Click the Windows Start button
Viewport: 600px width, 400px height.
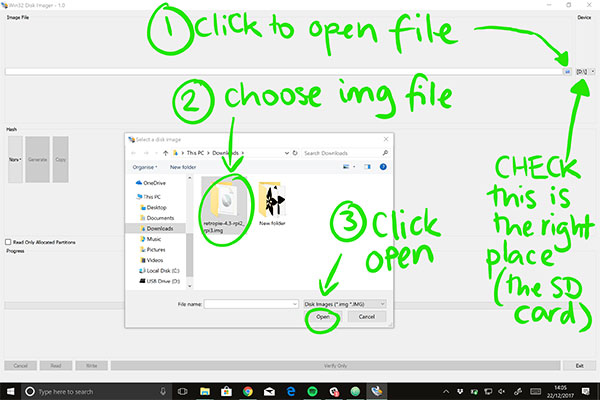9,391
